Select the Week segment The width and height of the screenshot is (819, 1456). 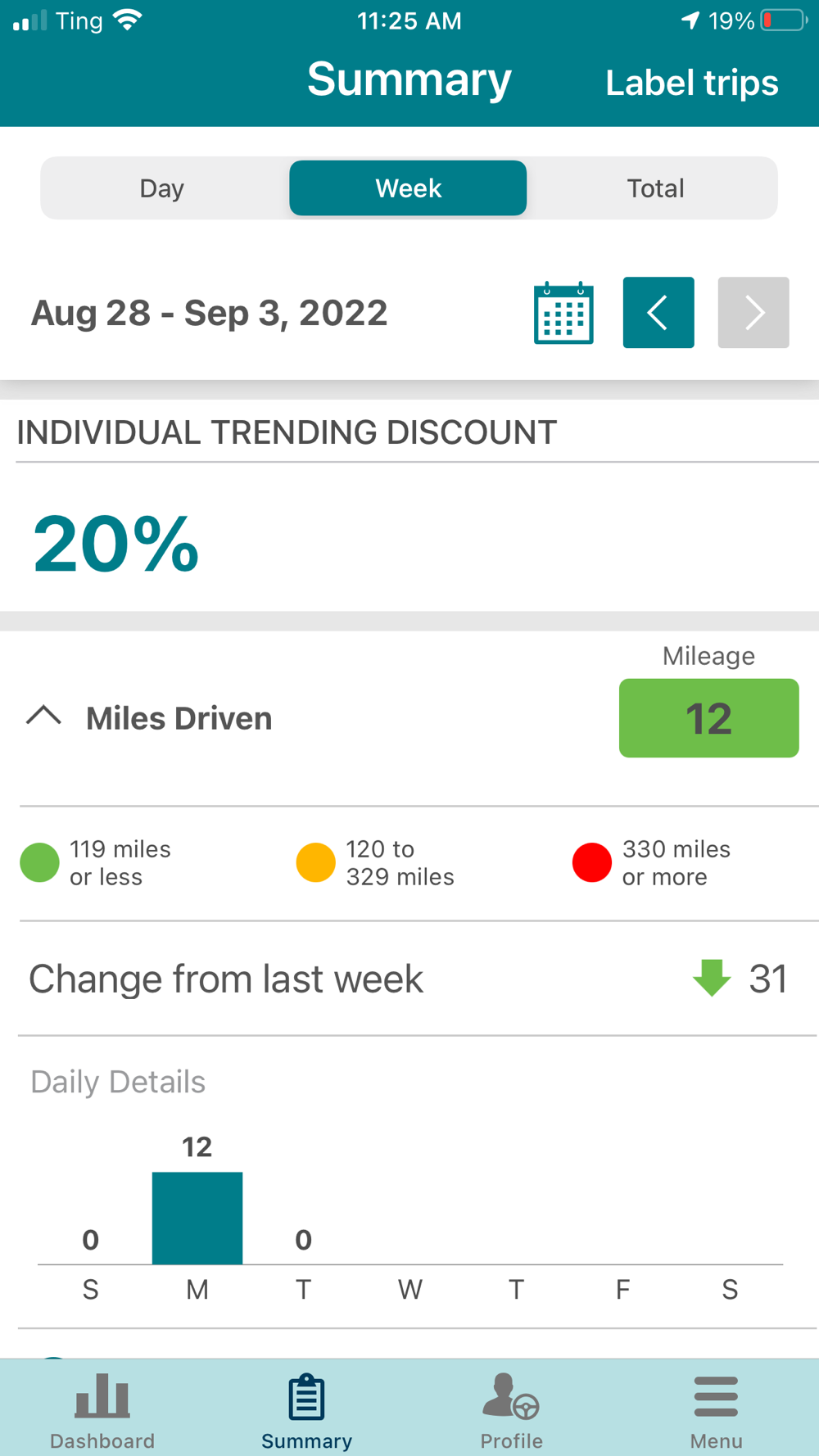[408, 188]
